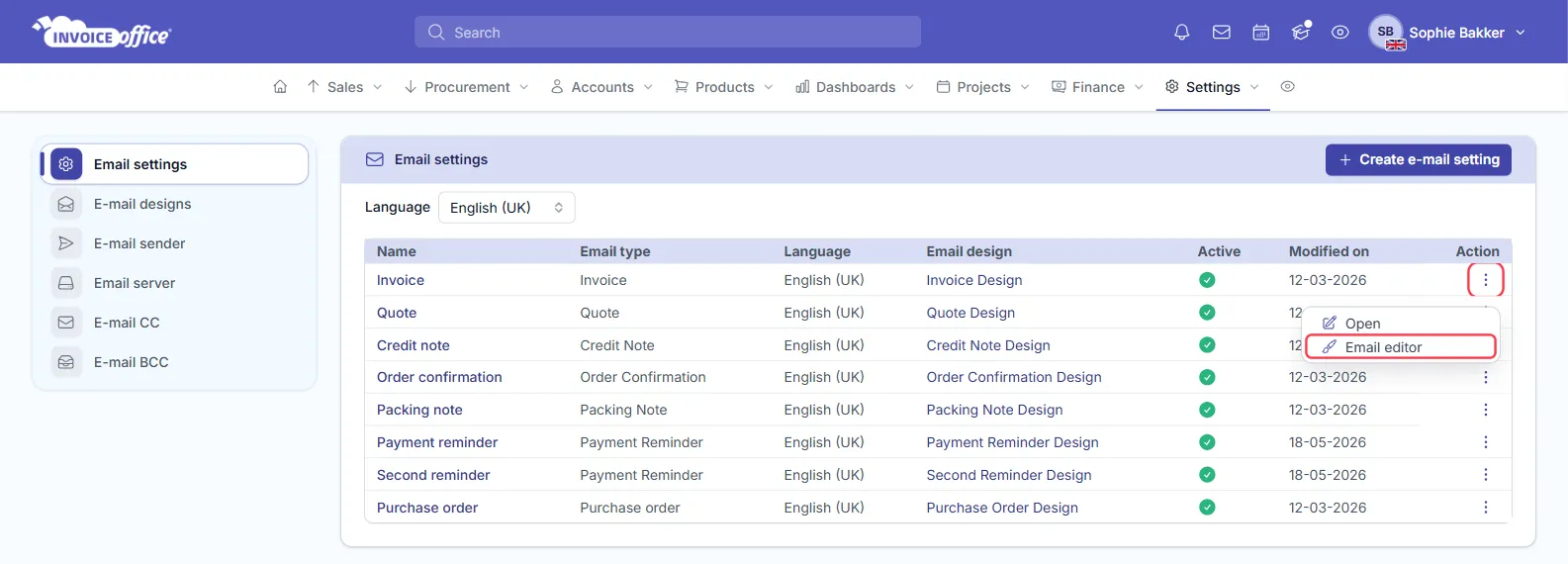Click the Invoice Office logo
Viewport: 1568px width, 564px height.
[102, 33]
